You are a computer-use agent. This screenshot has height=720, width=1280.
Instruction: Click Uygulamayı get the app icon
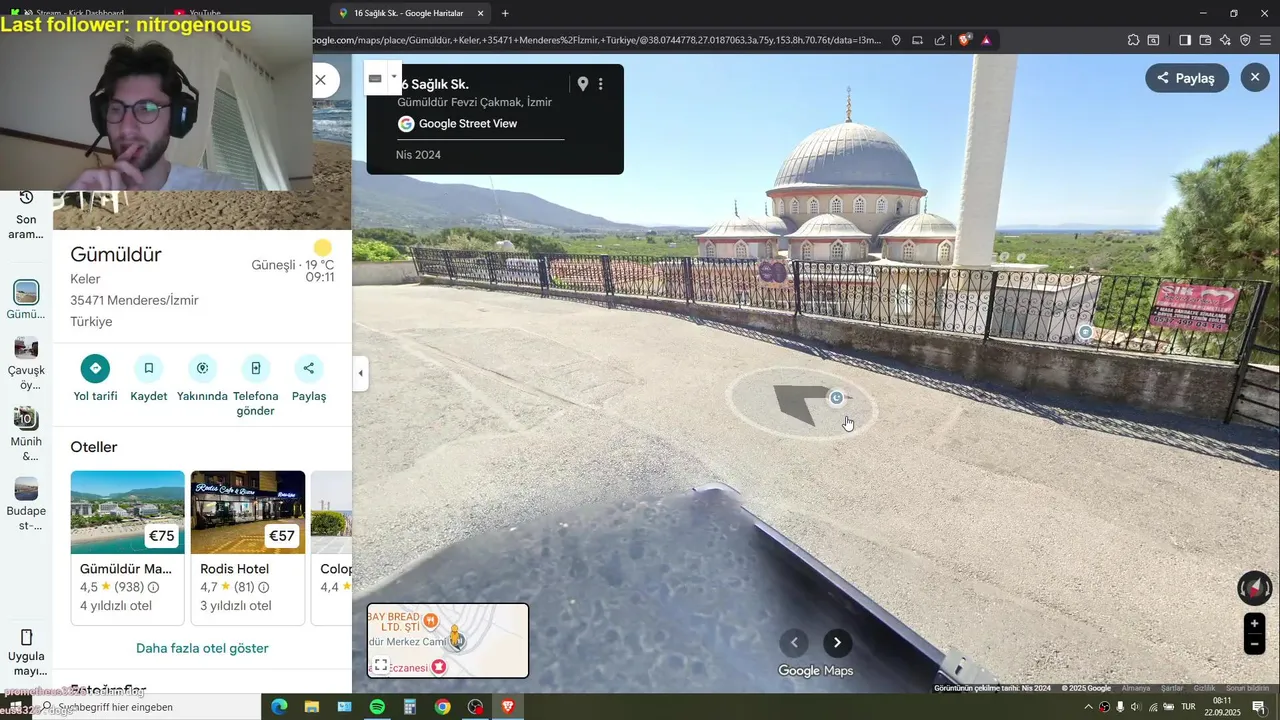tap(26, 652)
